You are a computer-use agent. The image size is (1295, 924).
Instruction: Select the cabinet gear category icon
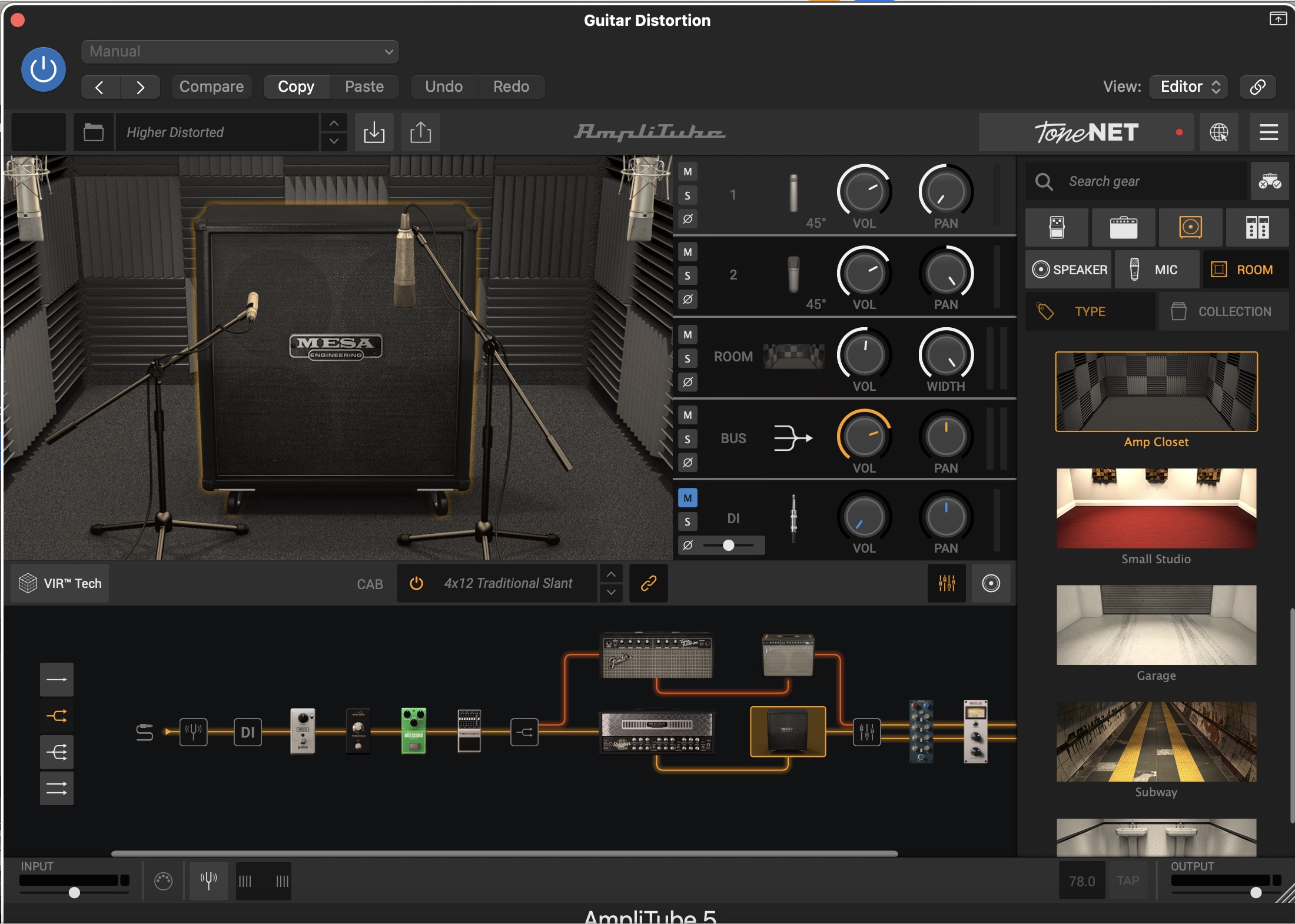[x=1190, y=227]
